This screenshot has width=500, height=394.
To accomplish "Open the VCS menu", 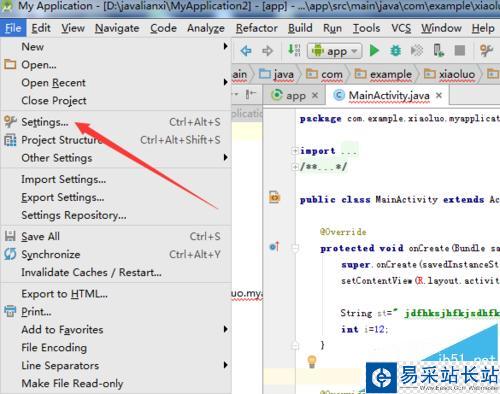I will [x=401, y=28].
